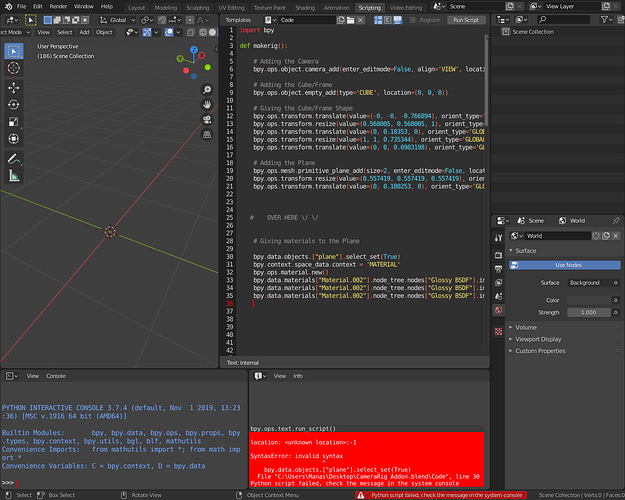Switch perspective/orthographic with grid icon

pyautogui.click(x=207, y=135)
